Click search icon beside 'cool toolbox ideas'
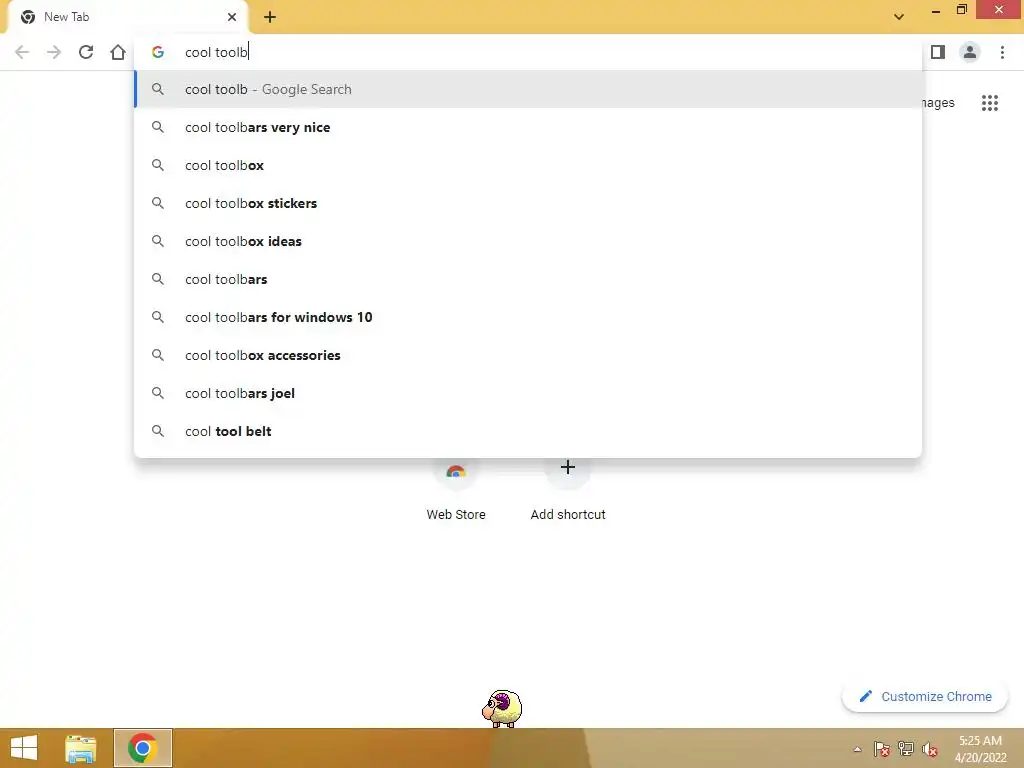1024x768 pixels. click(x=157, y=241)
